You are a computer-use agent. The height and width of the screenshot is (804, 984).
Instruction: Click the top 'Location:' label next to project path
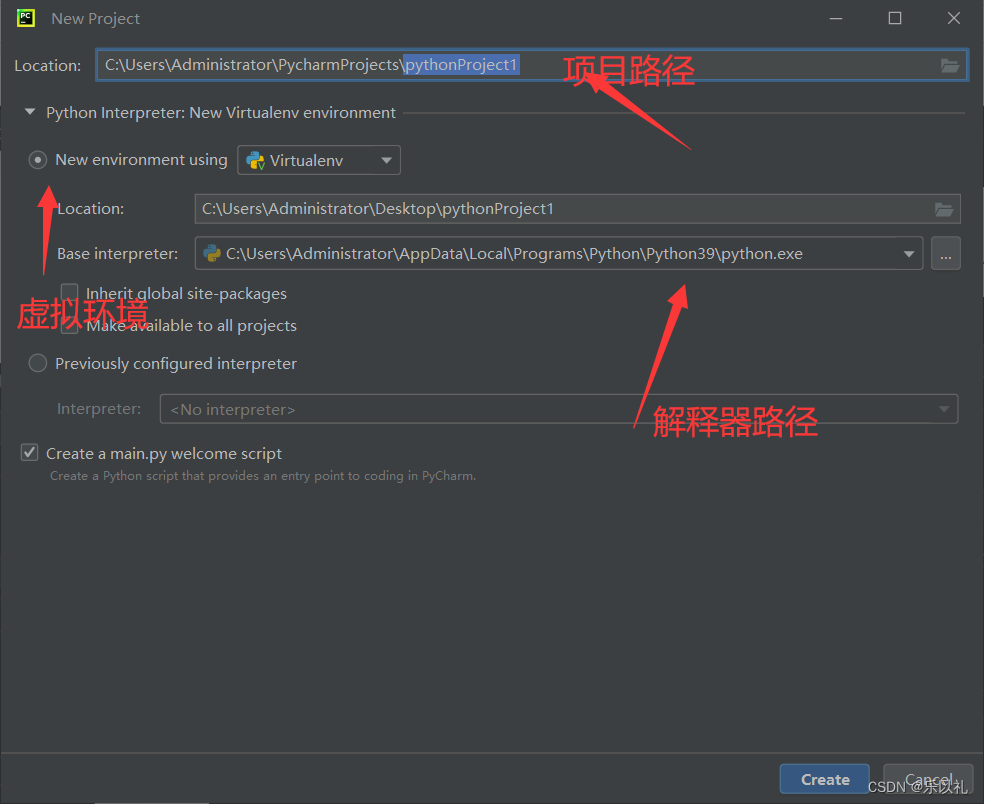click(48, 65)
